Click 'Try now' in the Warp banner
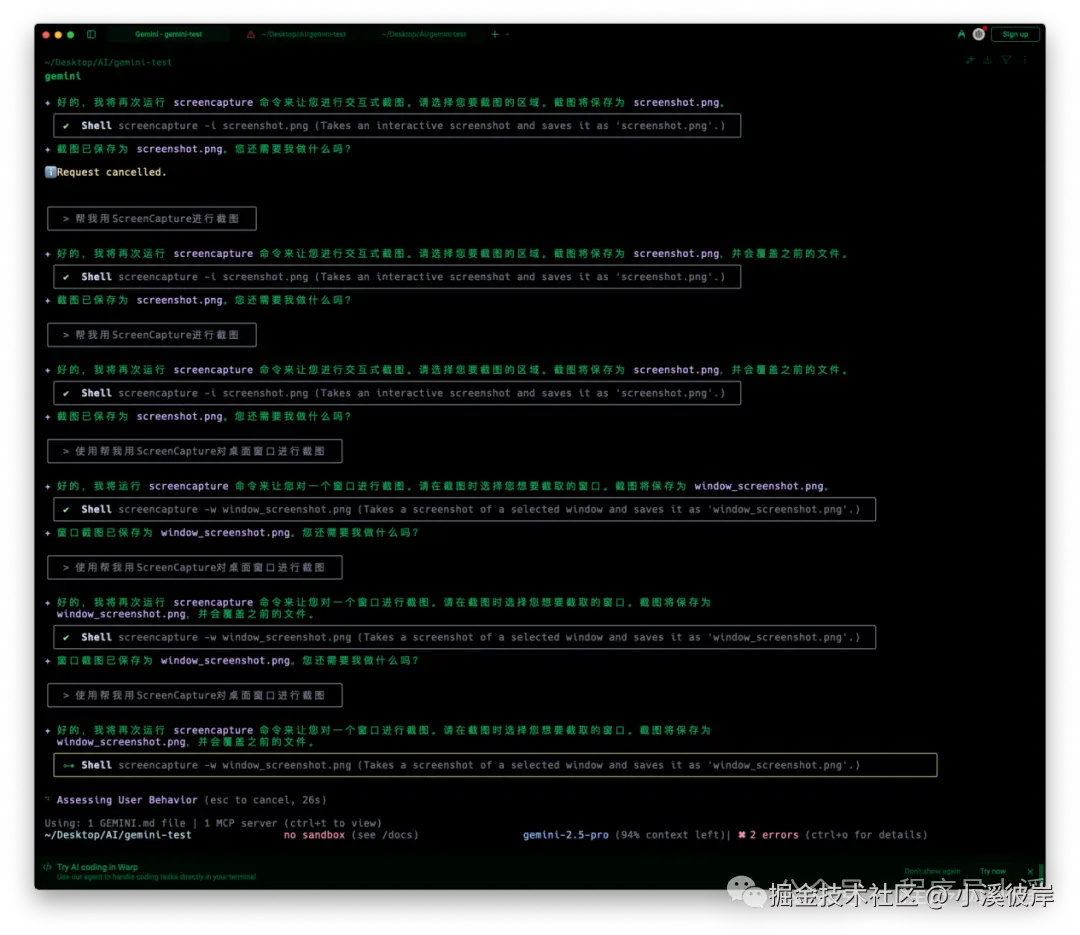 click(x=993, y=872)
